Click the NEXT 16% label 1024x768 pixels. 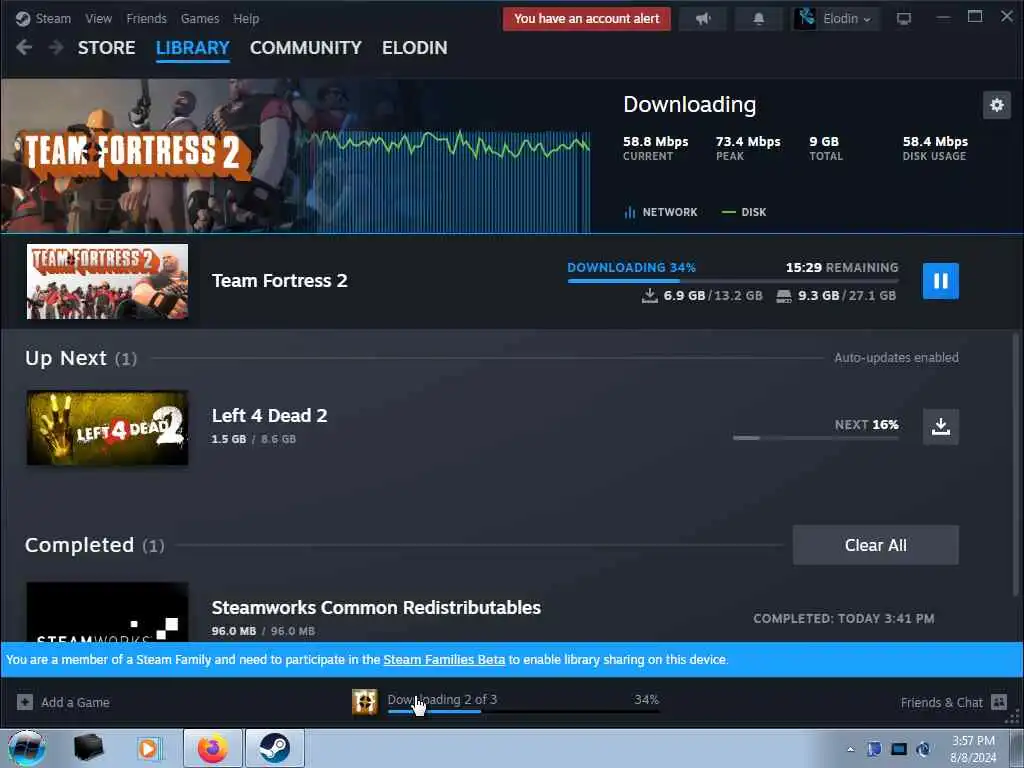click(867, 424)
